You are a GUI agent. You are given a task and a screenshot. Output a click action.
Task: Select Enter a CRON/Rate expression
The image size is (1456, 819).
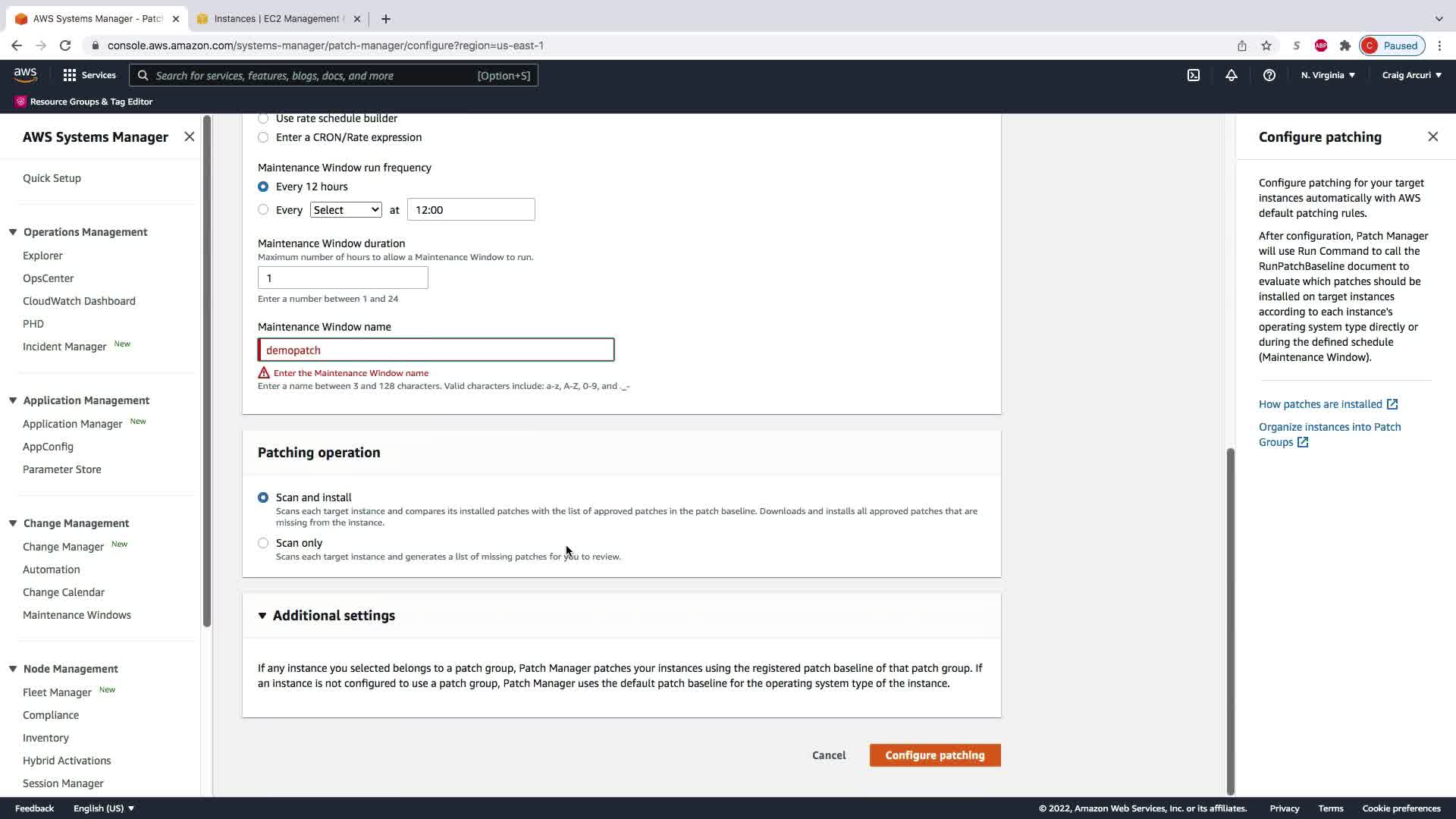(x=263, y=137)
